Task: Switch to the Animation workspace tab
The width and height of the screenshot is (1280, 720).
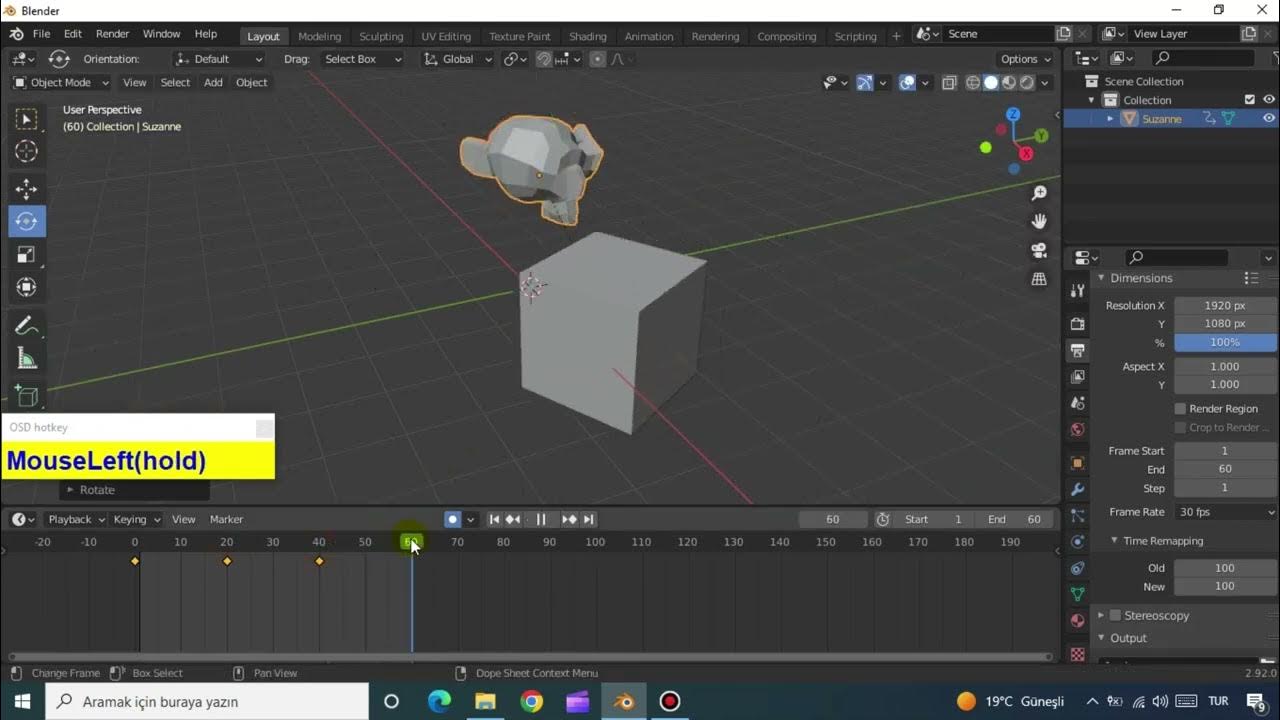Action: [649, 36]
